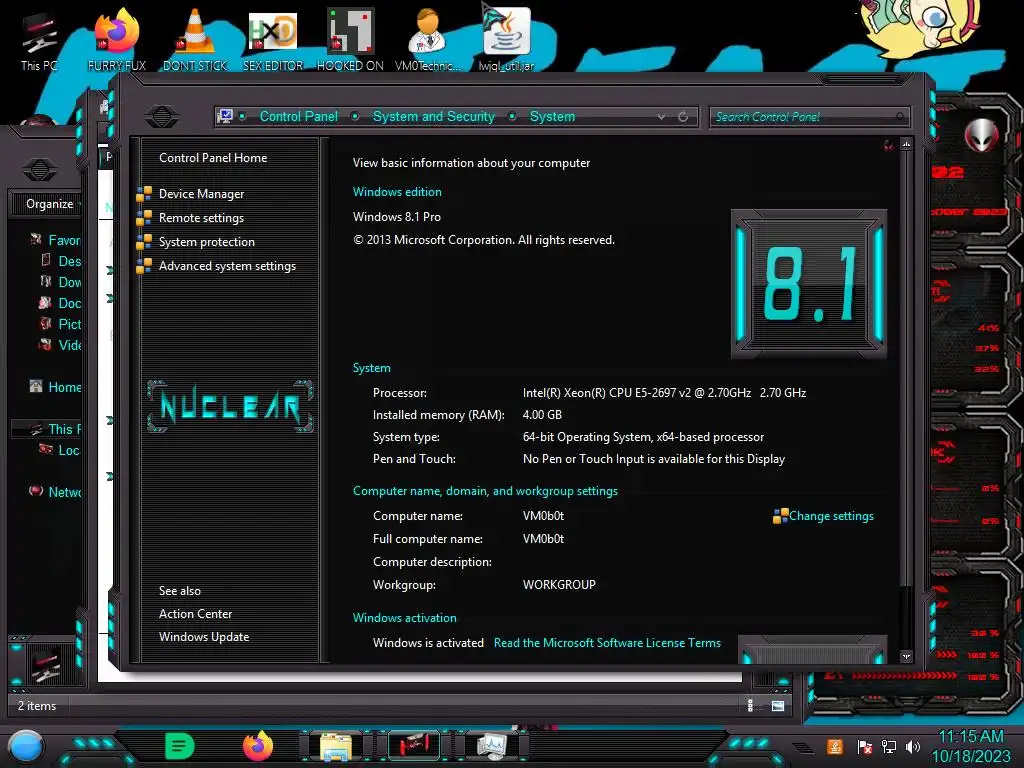Click the volume speaker tray icon

pyautogui.click(x=913, y=747)
